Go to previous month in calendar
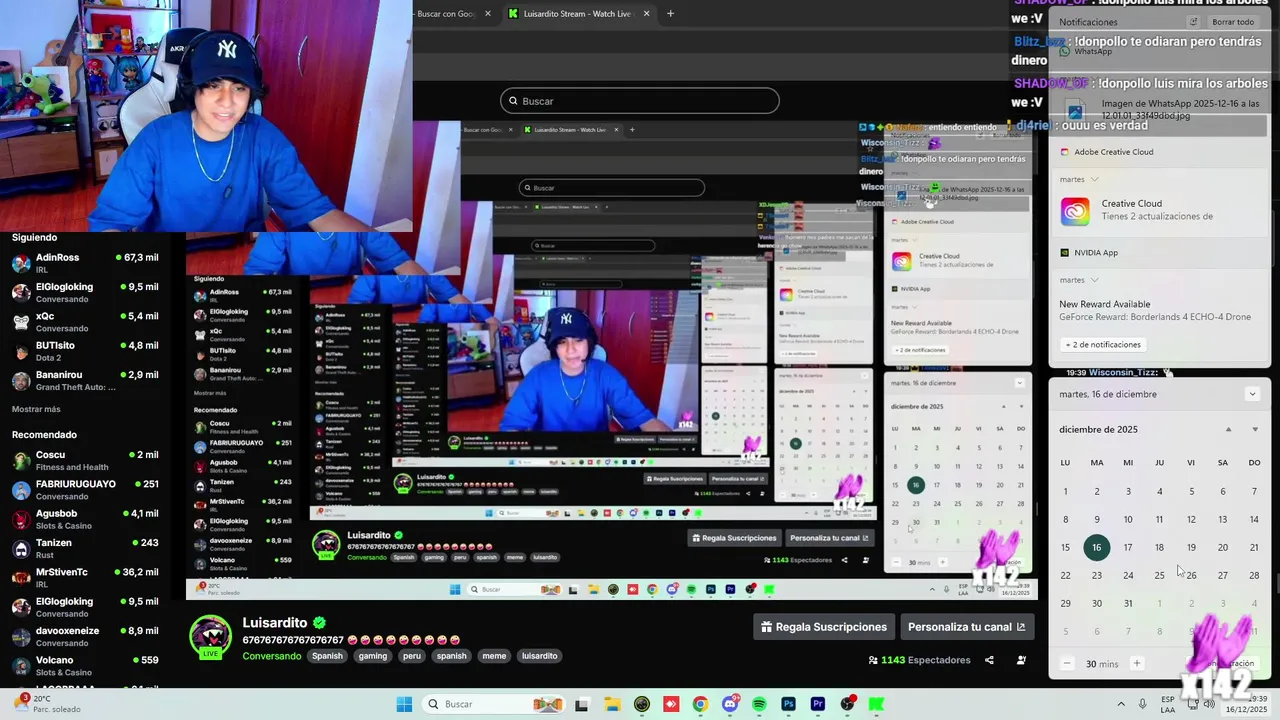This screenshot has width=1280, height=720. click(x=1229, y=429)
